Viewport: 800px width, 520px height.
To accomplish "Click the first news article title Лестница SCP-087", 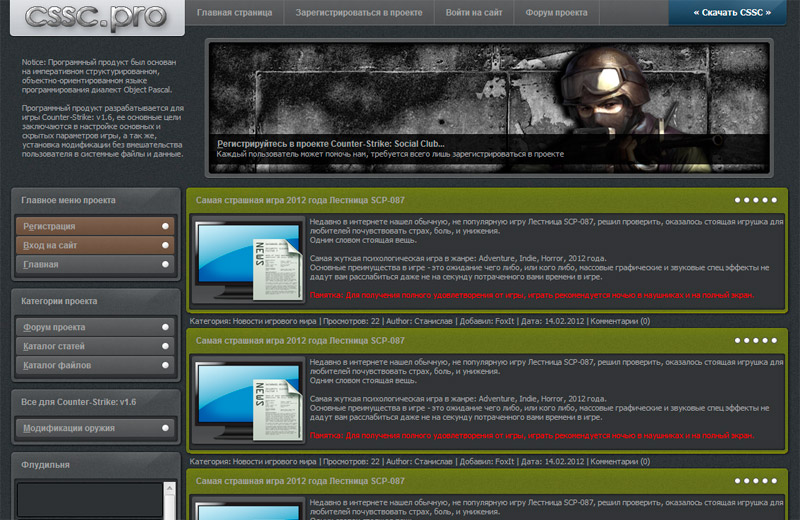I will 300,200.
